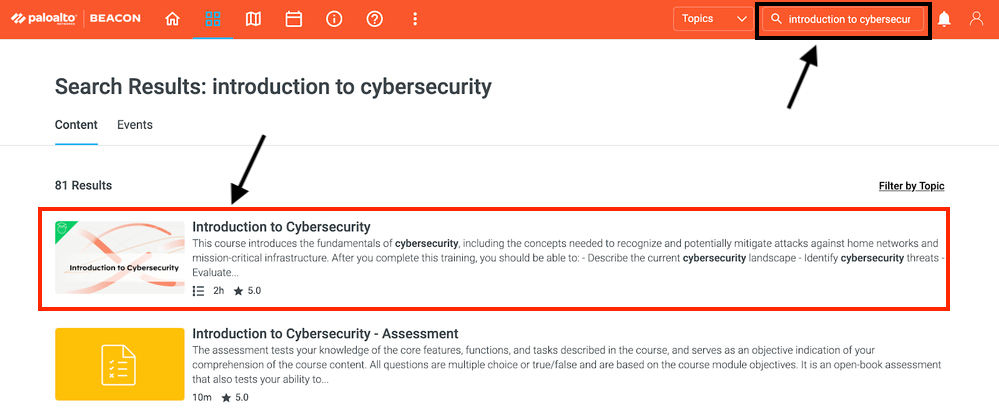Click the Introduction to Cybersecurity course thumbnail

click(120, 258)
